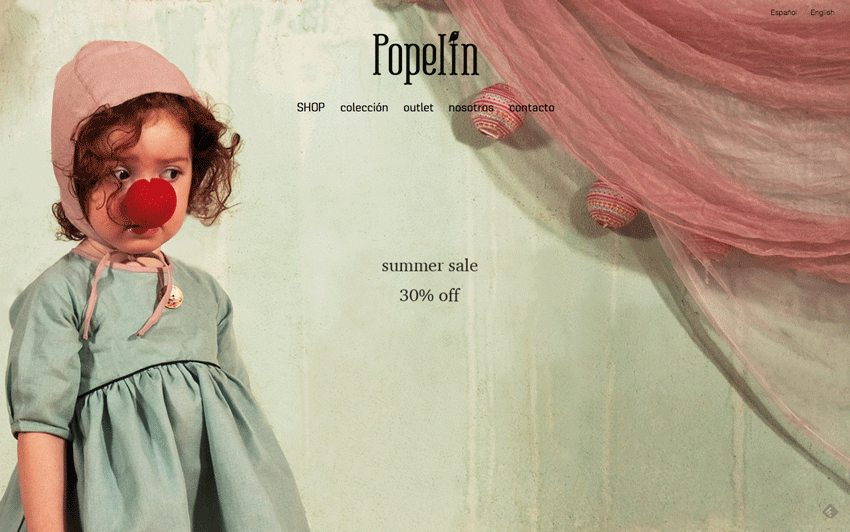Click the gold button on the dress
This screenshot has width=850, height=532.
(174, 298)
